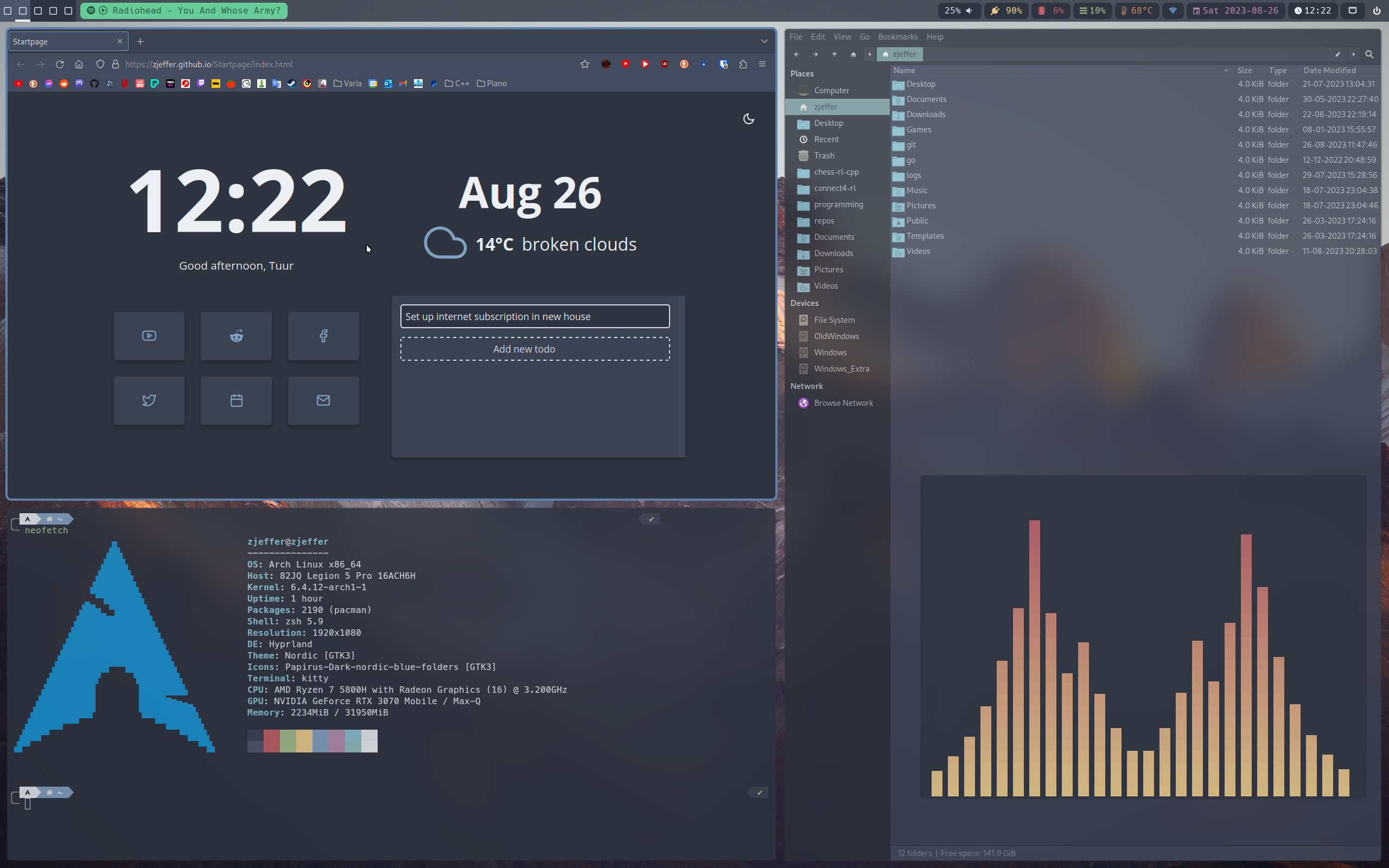This screenshot has height=868, width=1389.
Task: Click the calendar shortcut tile
Action: click(236, 400)
